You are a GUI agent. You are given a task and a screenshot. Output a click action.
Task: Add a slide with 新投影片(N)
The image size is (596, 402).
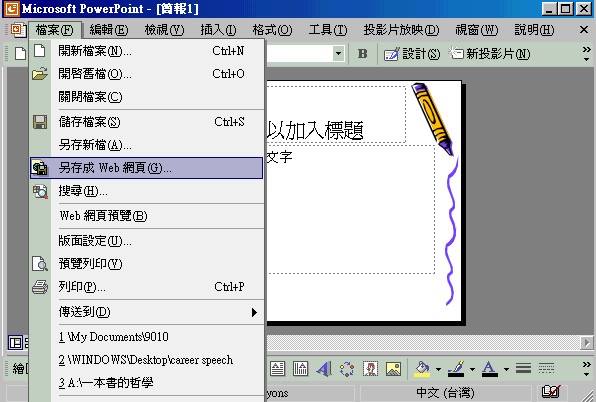490,54
